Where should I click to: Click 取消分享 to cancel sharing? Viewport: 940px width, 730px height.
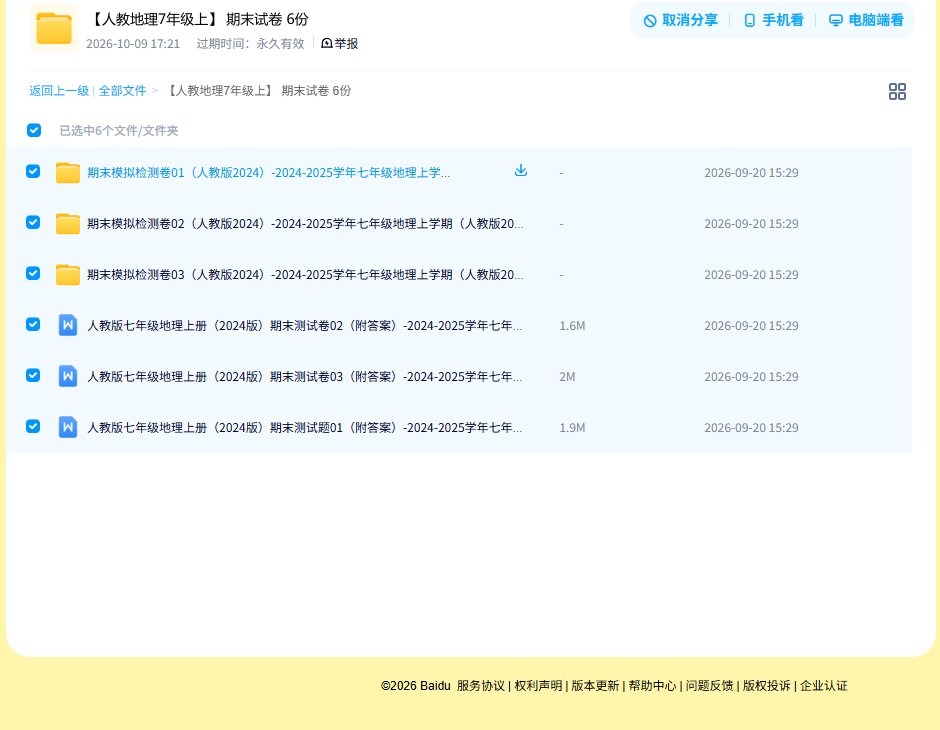point(680,20)
